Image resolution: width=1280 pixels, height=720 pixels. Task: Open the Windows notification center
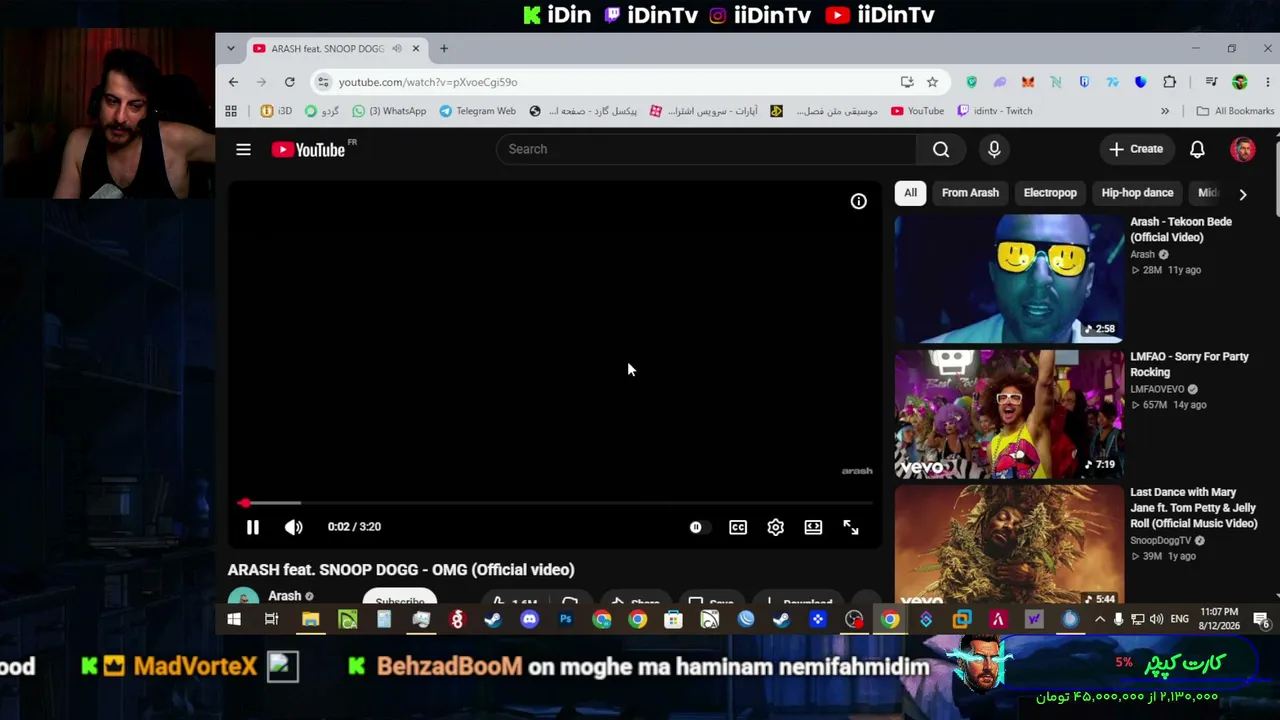coord(1261,620)
